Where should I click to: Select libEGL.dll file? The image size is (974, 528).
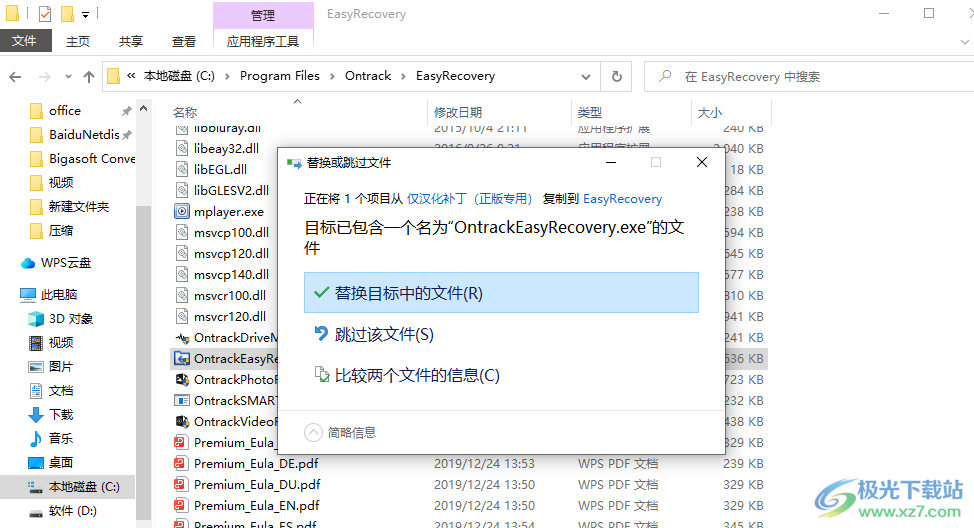click(x=220, y=170)
